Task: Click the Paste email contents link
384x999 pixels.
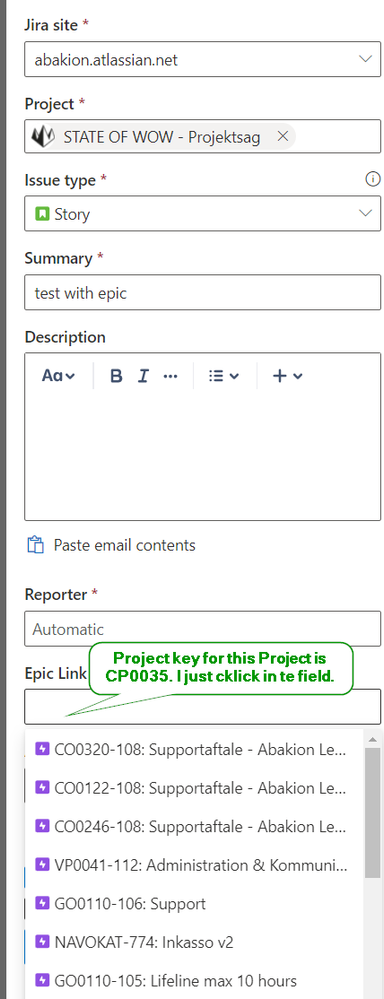Action: tap(124, 545)
